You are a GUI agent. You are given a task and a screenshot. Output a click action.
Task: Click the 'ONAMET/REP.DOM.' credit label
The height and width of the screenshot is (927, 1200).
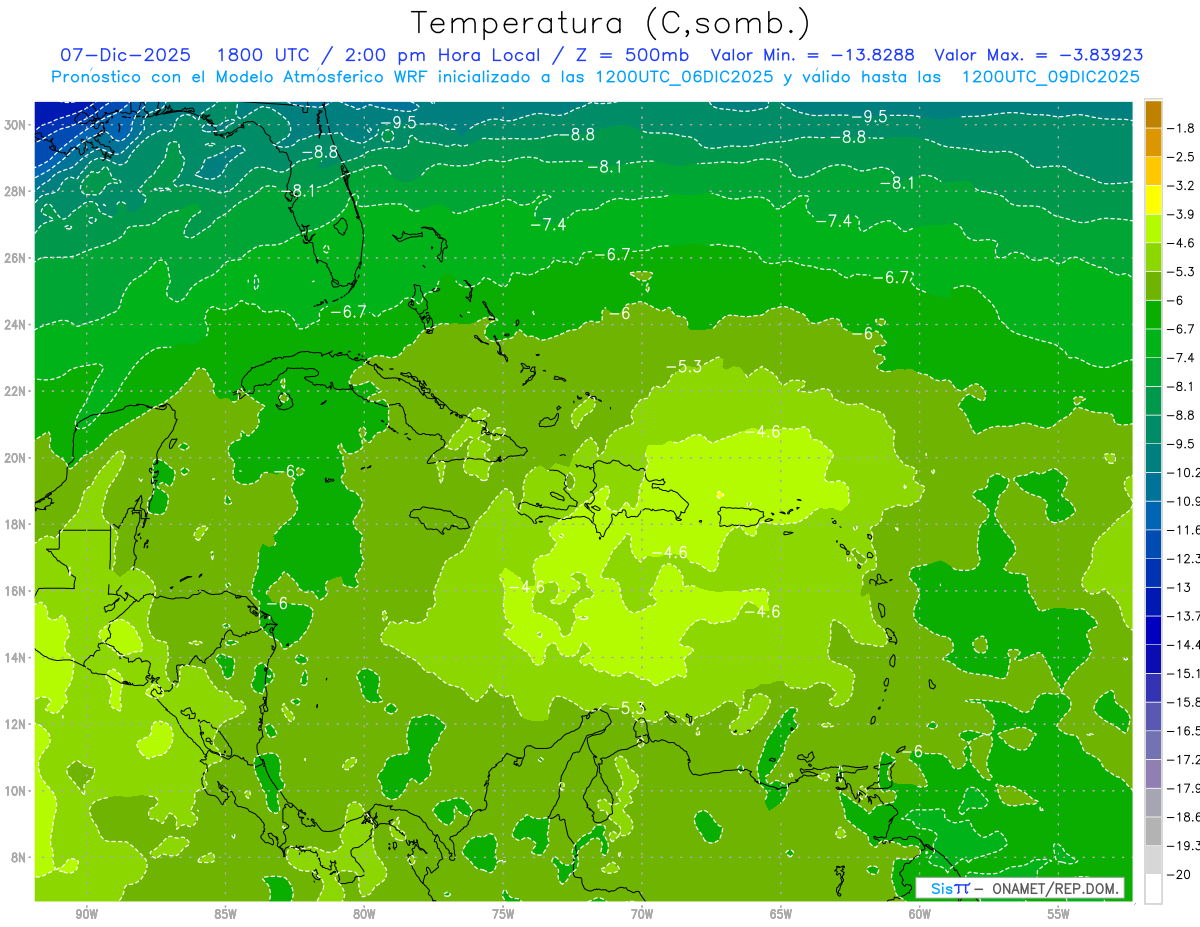[x=1054, y=888]
